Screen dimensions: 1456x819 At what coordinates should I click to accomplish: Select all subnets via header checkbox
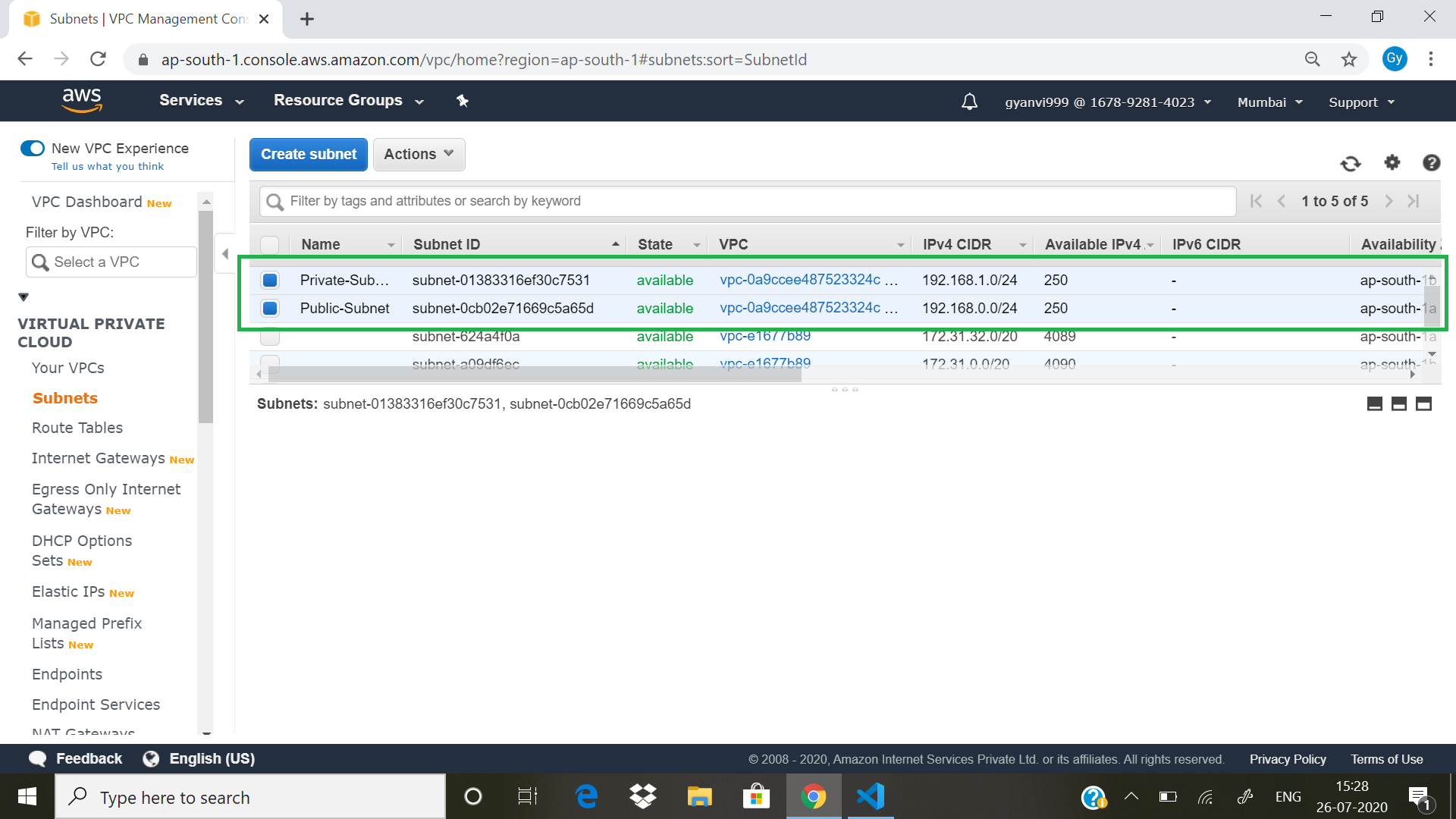[x=269, y=244]
